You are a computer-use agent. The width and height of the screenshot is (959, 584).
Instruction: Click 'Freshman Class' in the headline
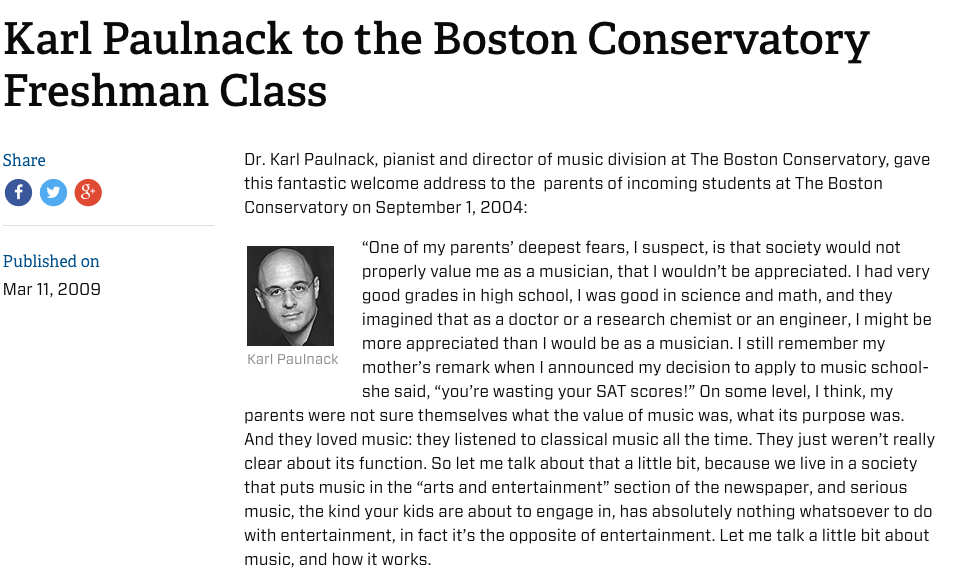[165, 91]
